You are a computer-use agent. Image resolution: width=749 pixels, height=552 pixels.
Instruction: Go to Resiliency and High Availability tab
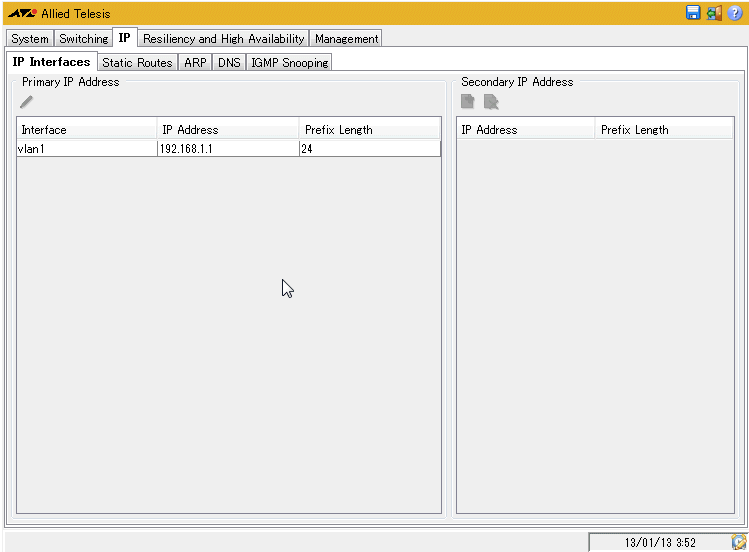tap(223, 39)
